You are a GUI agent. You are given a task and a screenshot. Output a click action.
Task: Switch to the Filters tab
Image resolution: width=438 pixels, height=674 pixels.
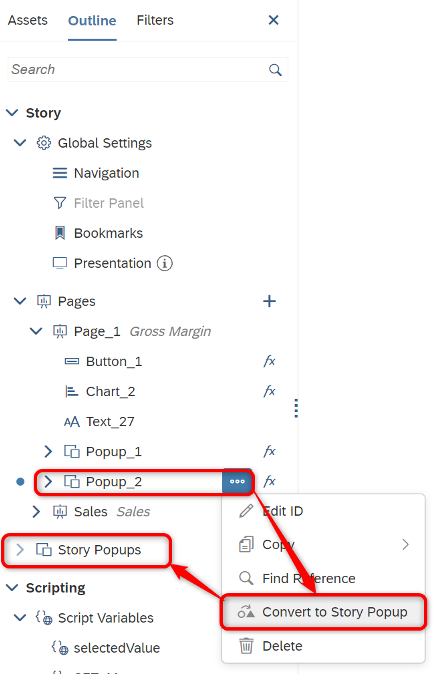tap(155, 20)
